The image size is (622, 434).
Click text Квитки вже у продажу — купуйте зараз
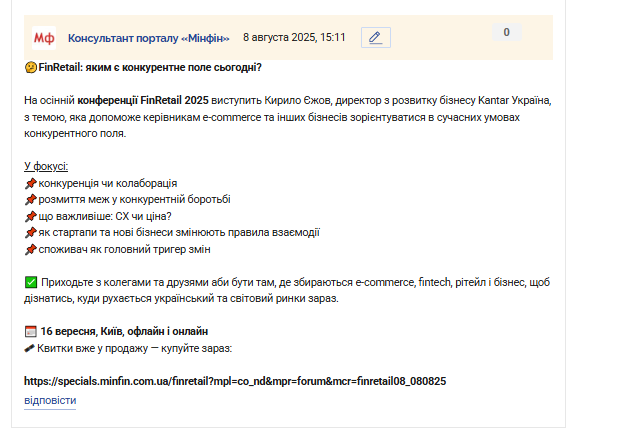134,348
